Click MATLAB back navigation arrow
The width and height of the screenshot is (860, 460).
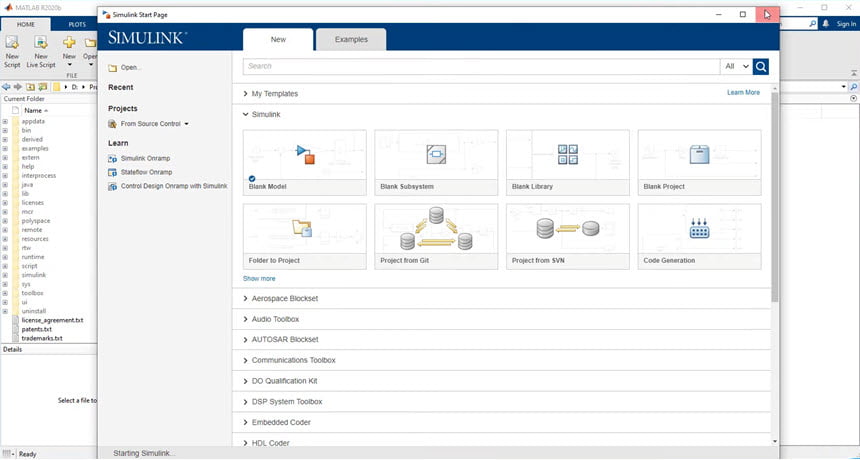tap(6, 87)
